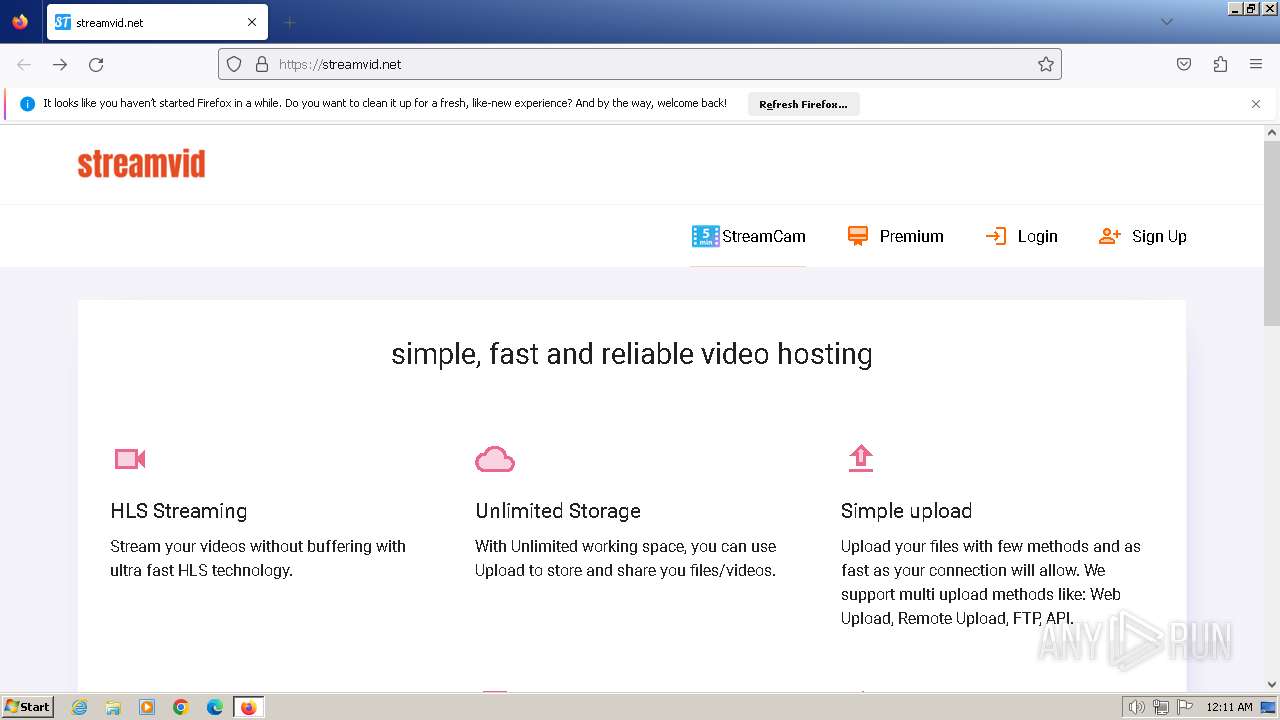Open the Login page

pos(1021,236)
